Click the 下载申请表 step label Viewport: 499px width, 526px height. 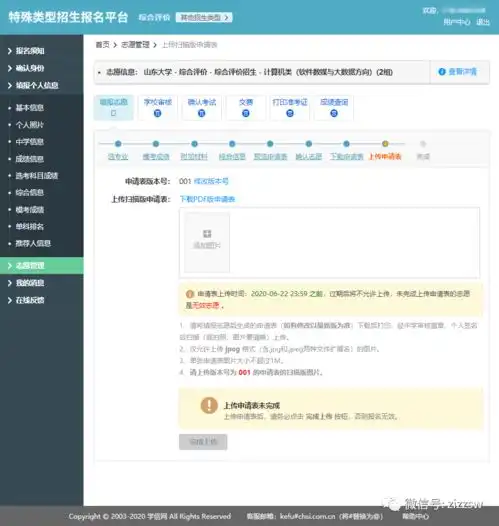click(x=347, y=157)
